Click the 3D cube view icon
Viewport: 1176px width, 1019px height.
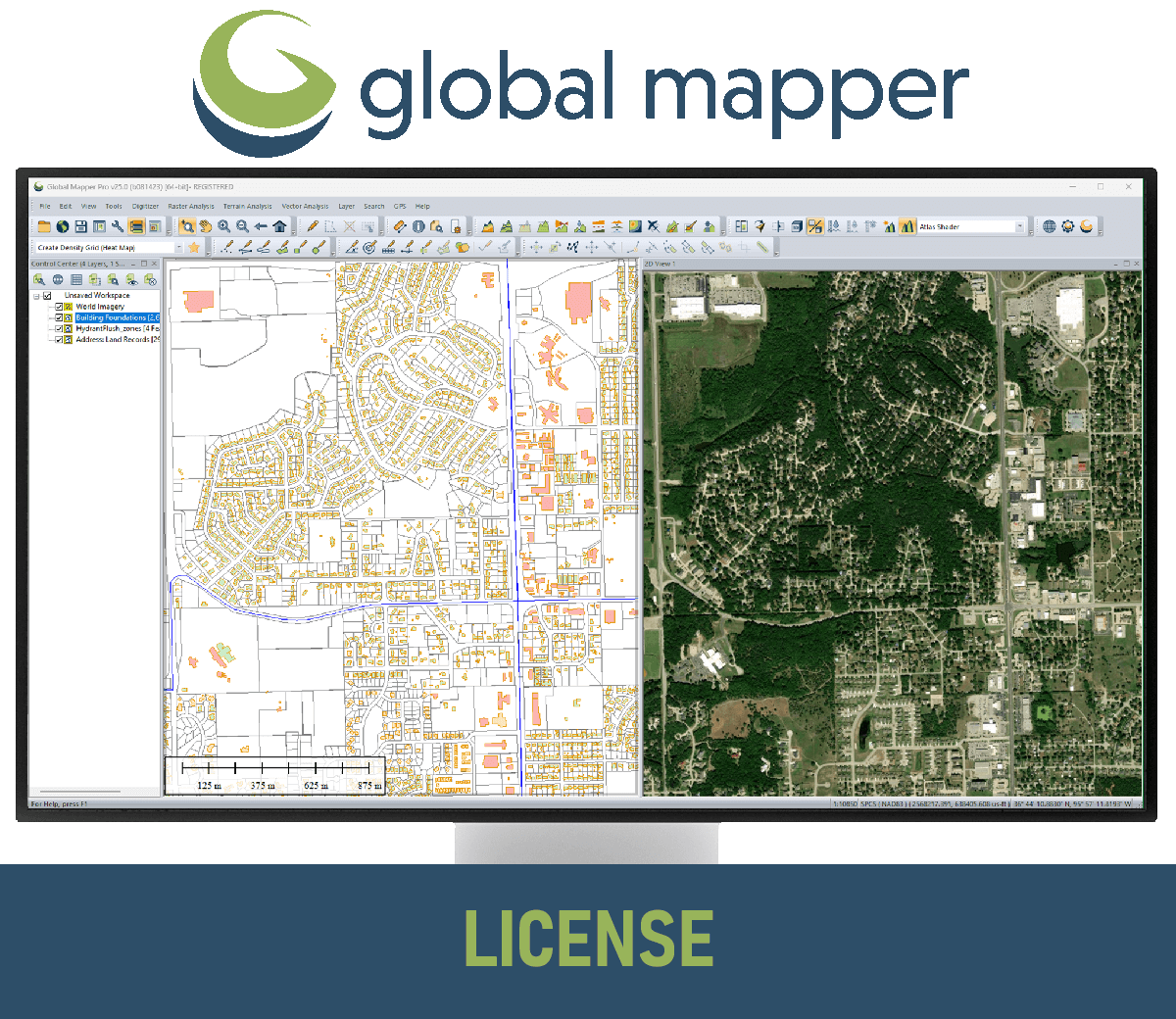point(797,226)
